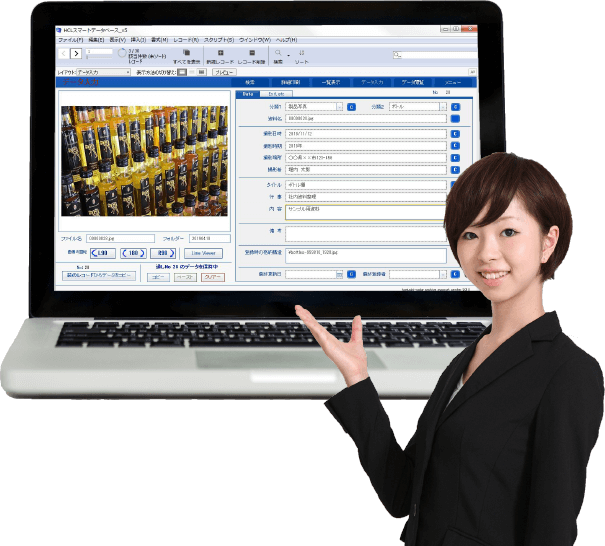Open the ヘルプ(H) menu
The image size is (605, 546).
coord(286,40)
